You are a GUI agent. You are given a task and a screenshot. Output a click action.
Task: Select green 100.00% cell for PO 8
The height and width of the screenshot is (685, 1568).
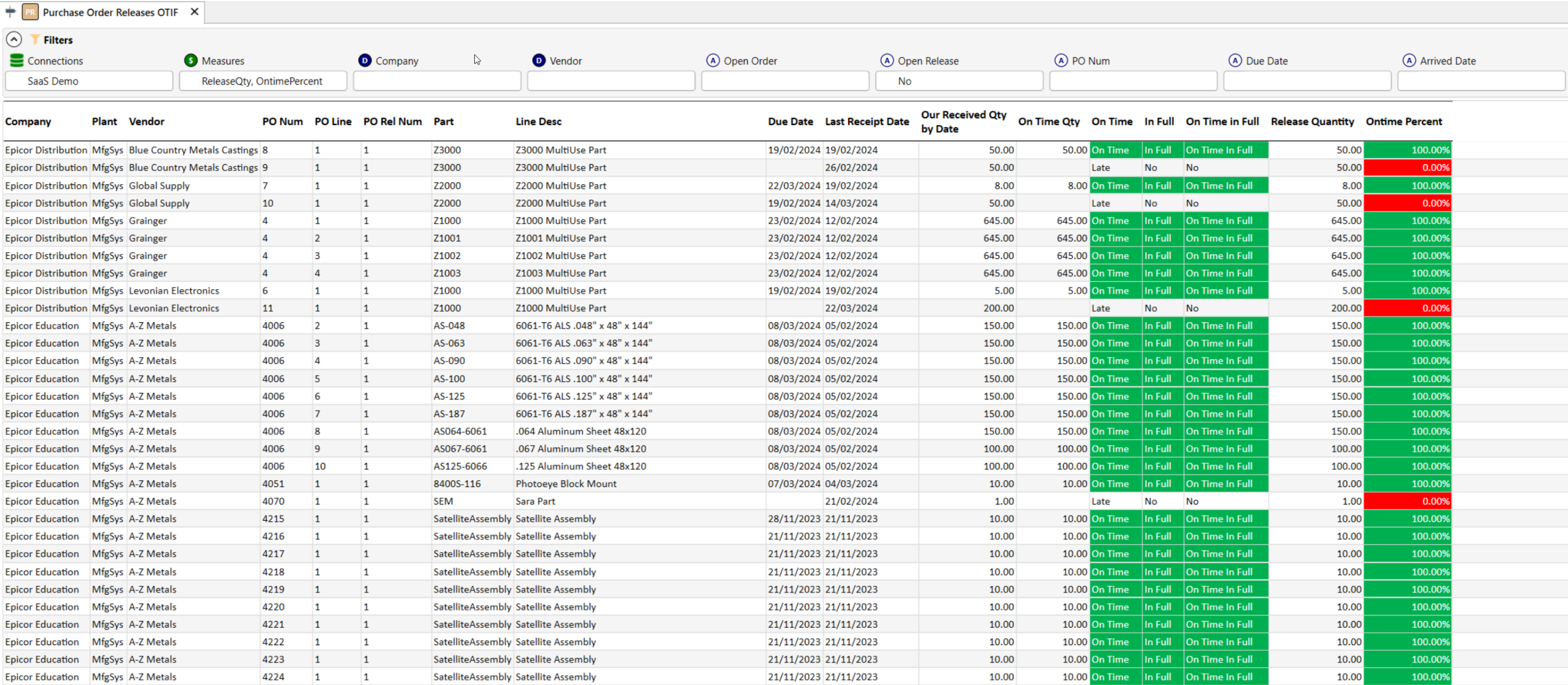[1407, 150]
